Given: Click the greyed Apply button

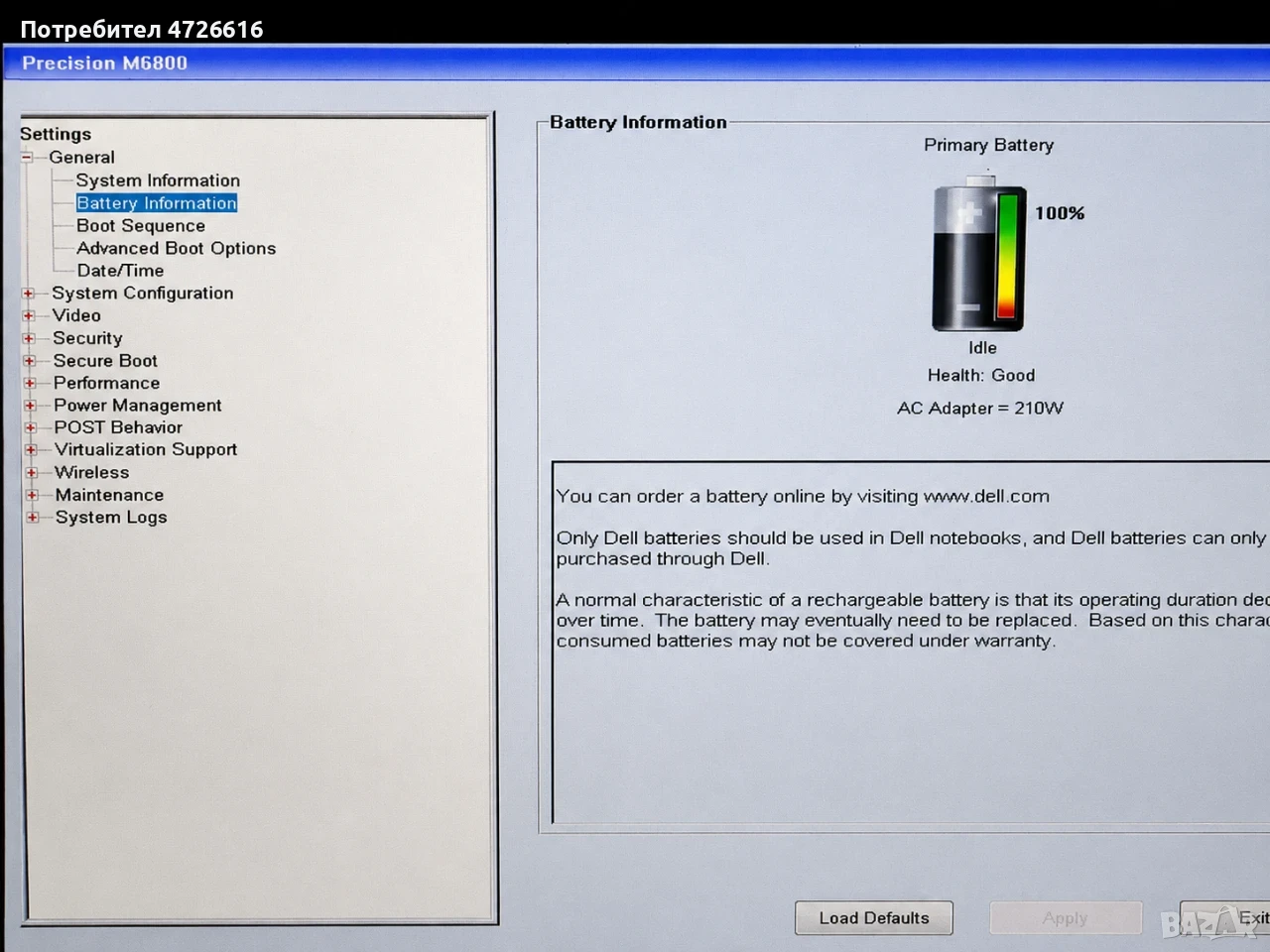Looking at the screenshot, I should (1066, 918).
